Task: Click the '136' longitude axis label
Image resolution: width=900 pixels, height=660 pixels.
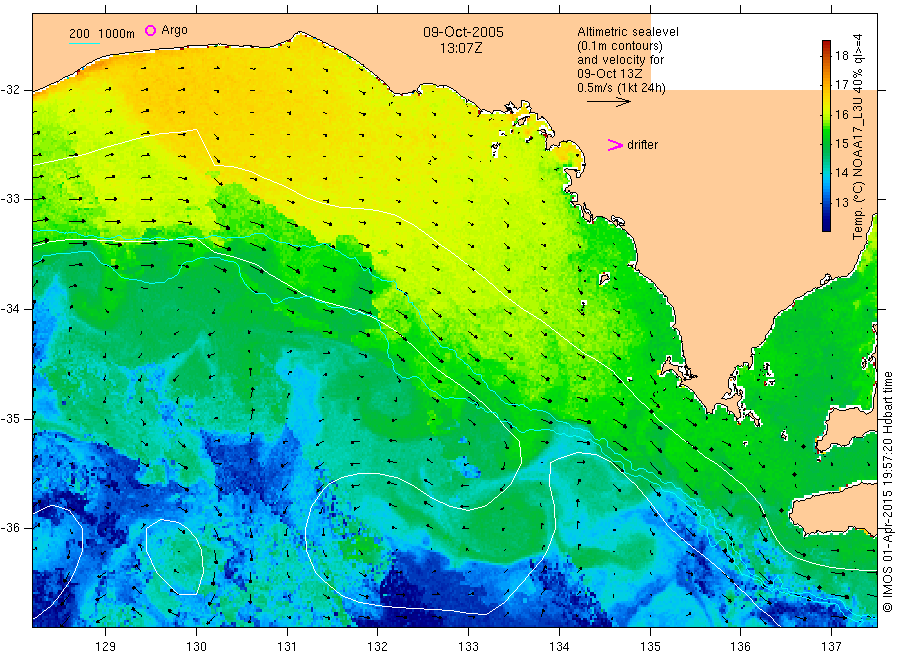Action: [x=740, y=646]
